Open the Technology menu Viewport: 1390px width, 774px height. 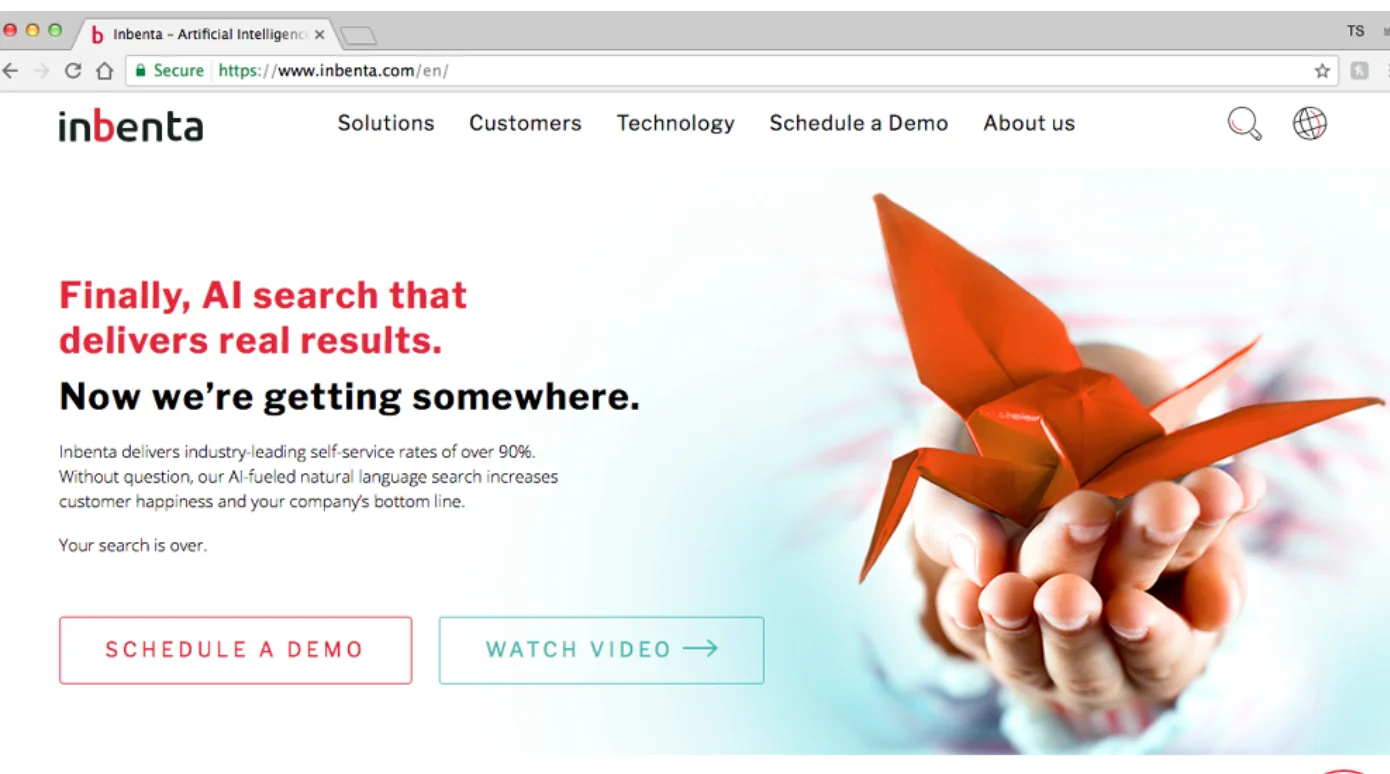[676, 124]
